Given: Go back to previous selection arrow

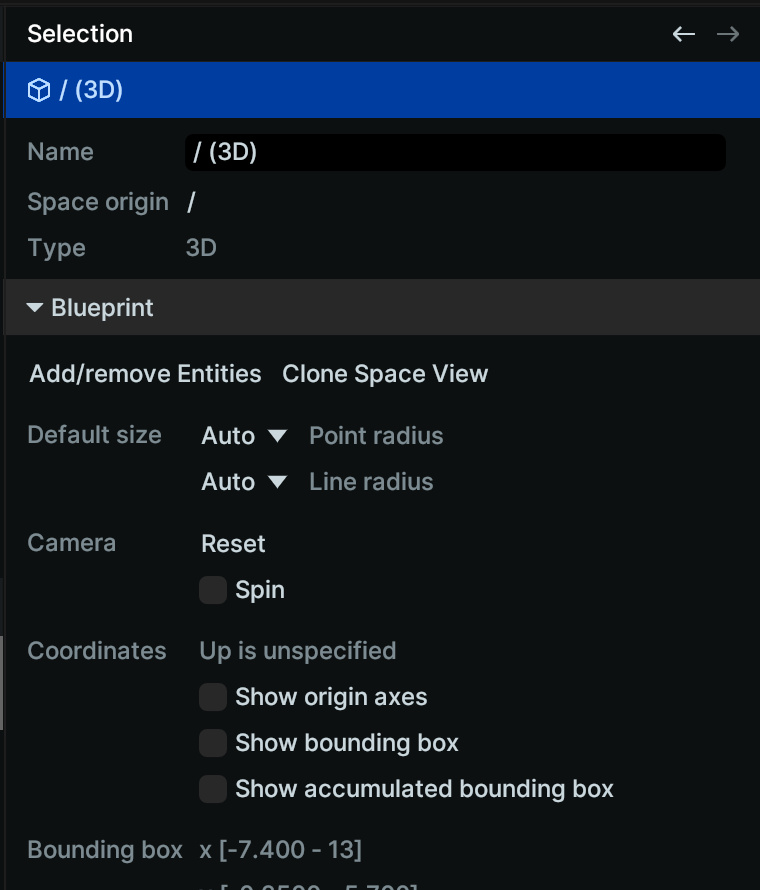Looking at the screenshot, I should 683,34.
